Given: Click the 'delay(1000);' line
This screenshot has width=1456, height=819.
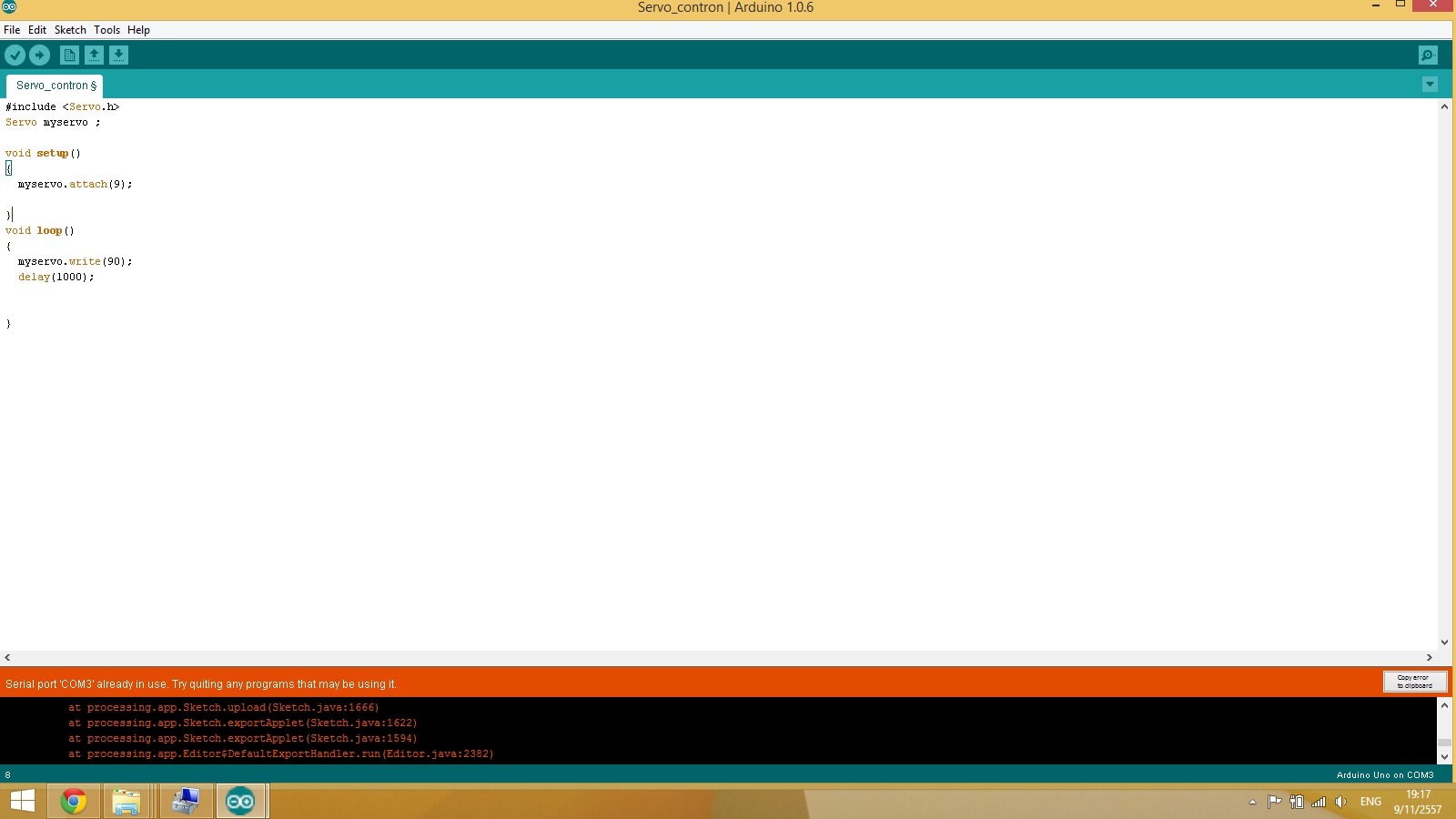Looking at the screenshot, I should [x=56, y=277].
